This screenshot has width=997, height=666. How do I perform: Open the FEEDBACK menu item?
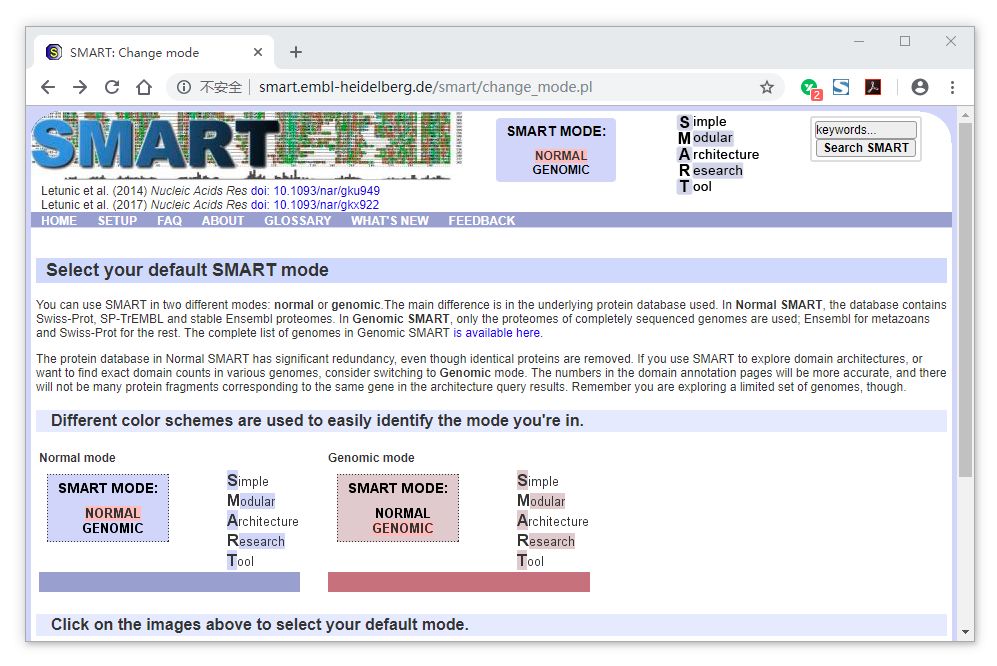[481, 221]
